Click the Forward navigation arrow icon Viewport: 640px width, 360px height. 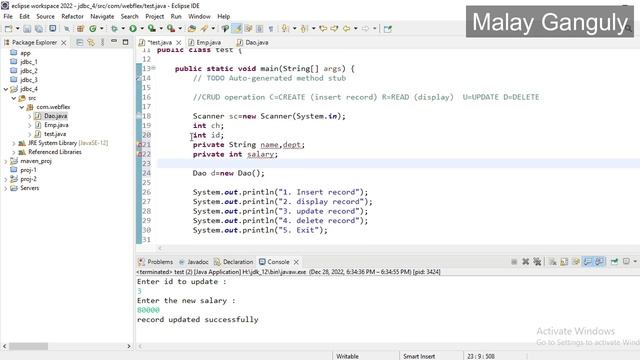coord(365,29)
